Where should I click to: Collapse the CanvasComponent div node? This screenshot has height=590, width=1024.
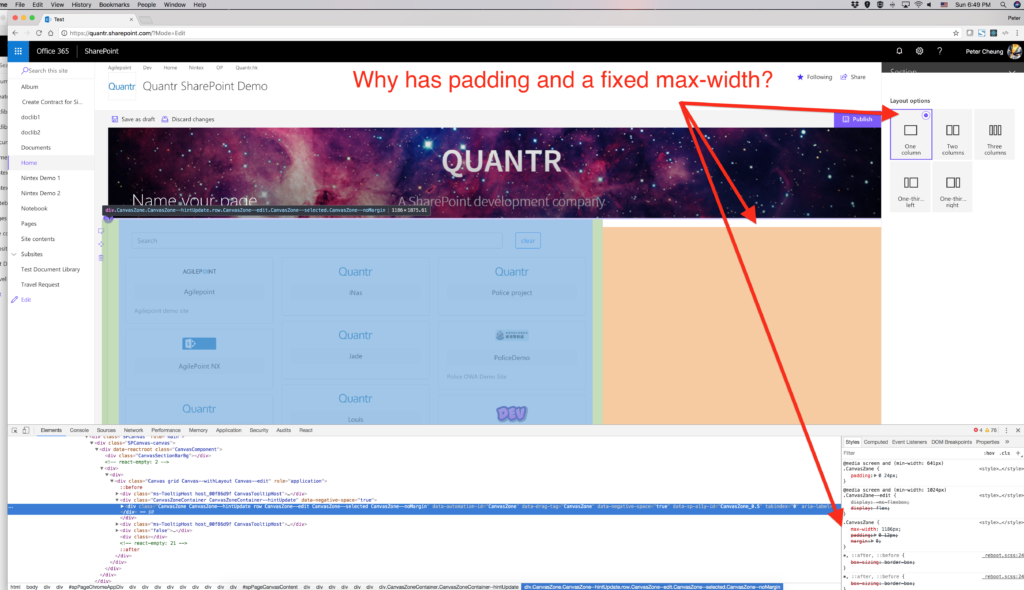[97, 450]
